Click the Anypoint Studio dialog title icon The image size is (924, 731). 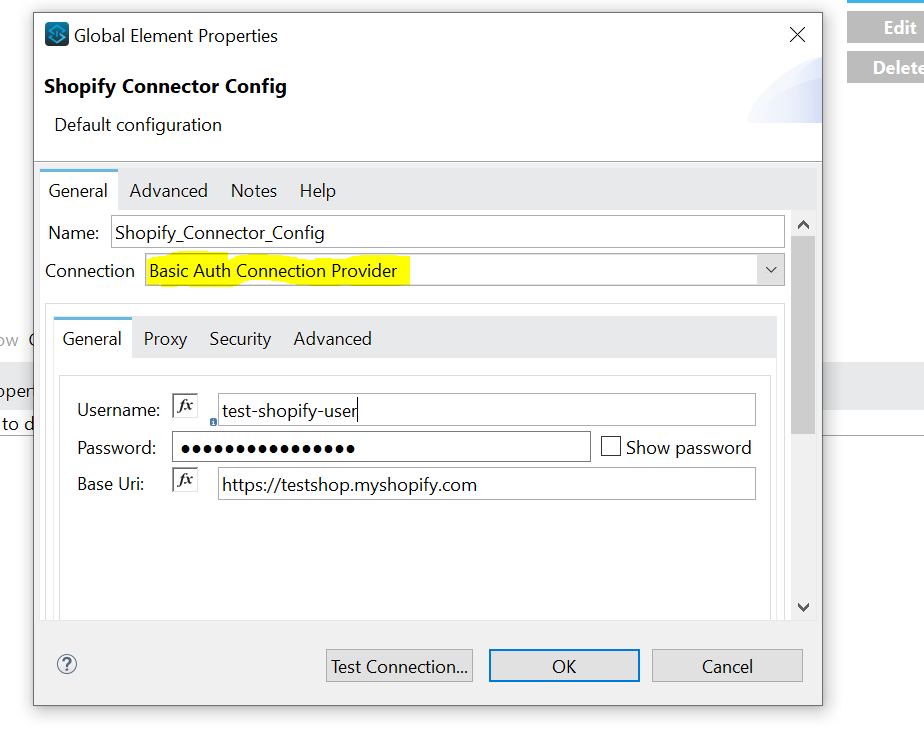57,34
